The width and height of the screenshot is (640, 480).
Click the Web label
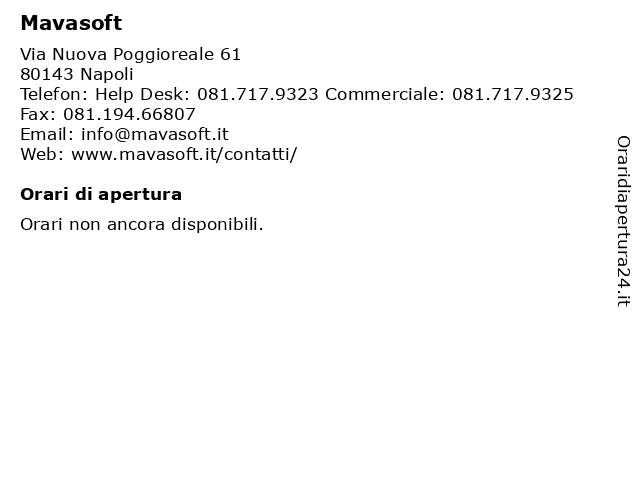[x=42, y=154]
